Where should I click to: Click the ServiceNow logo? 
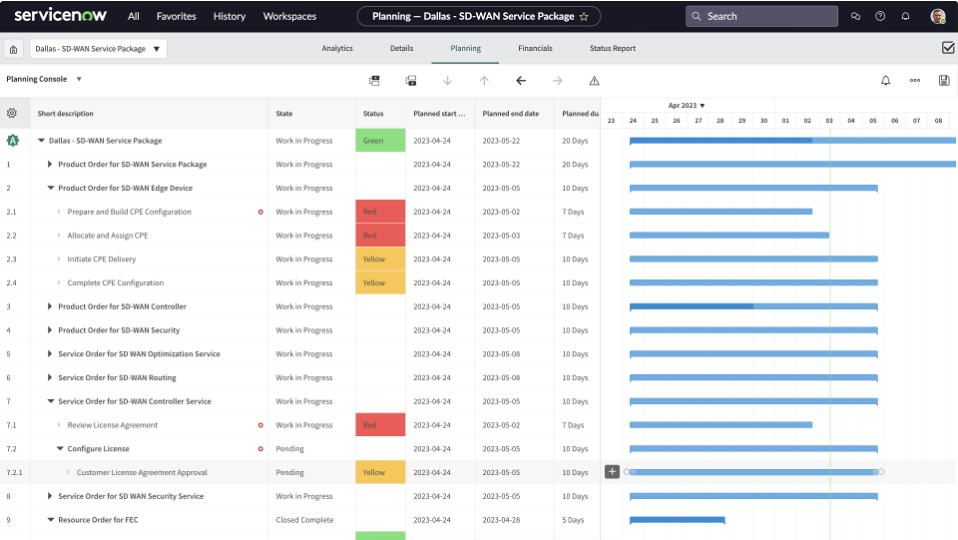click(60, 15)
